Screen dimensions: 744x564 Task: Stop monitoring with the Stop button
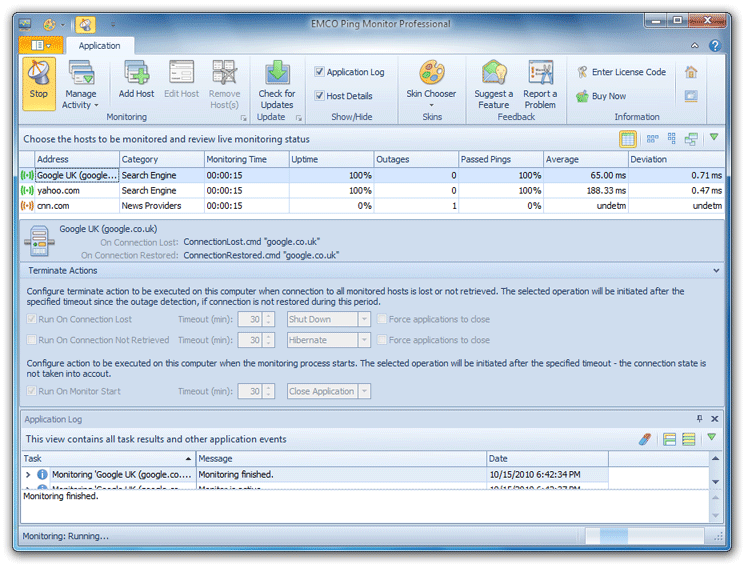pyautogui.click(x=38, y=83)
